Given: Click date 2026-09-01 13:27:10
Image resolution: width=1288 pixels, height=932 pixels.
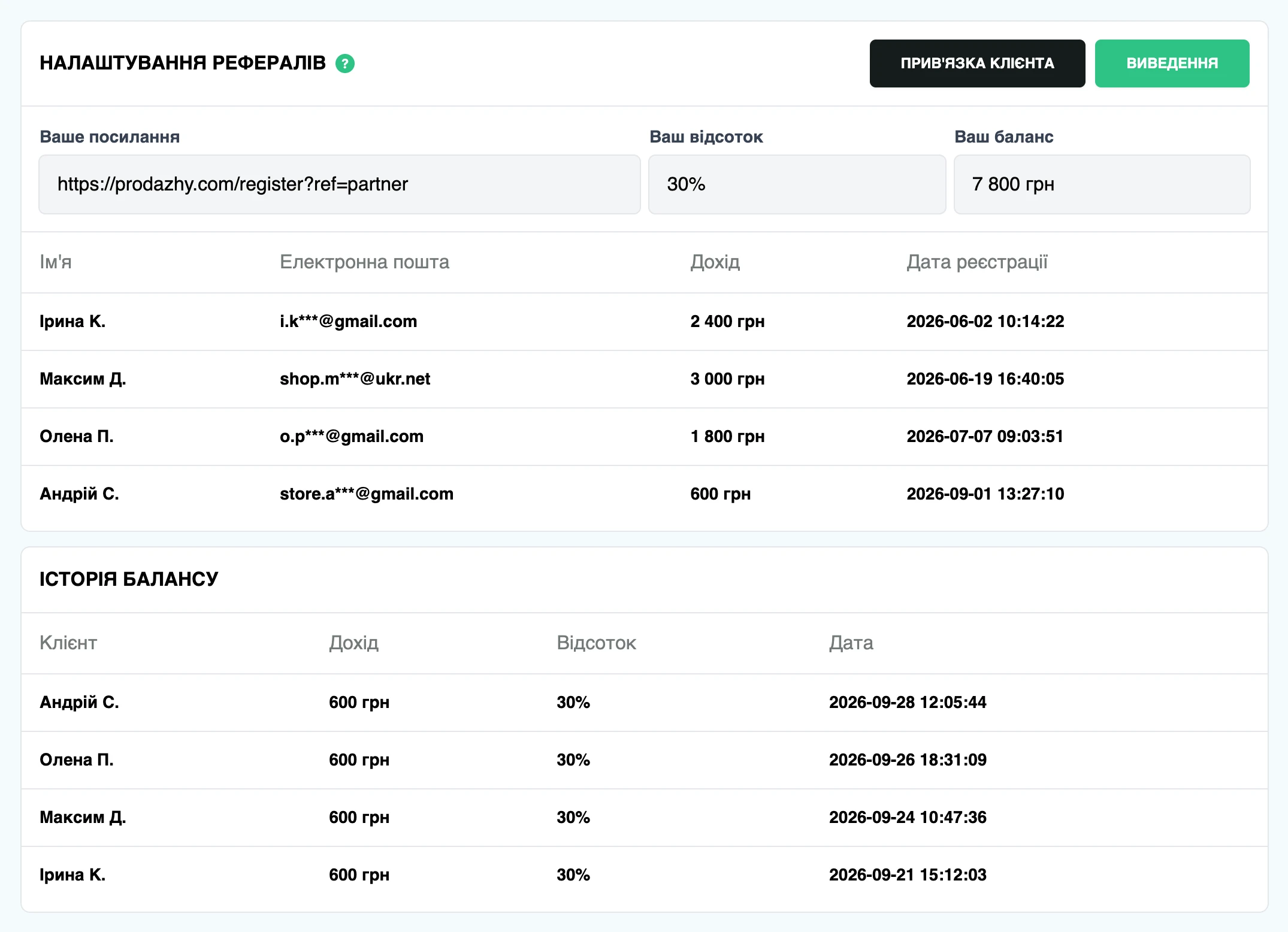Looking at the screenshot, I should tap(985, 494).
